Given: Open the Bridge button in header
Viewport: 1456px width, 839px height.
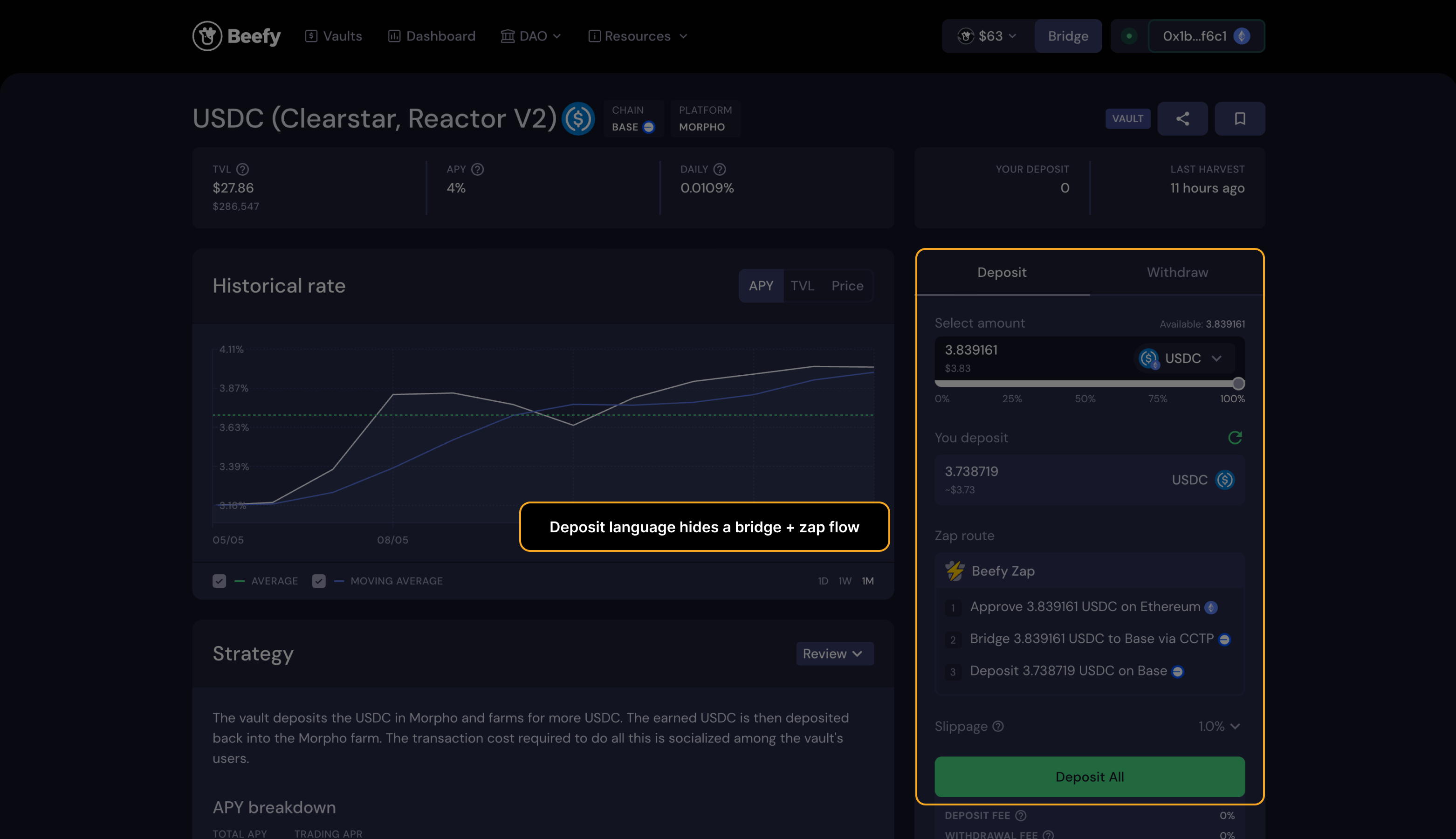Looking at the screenshot, I should (x=1068, y=36).
